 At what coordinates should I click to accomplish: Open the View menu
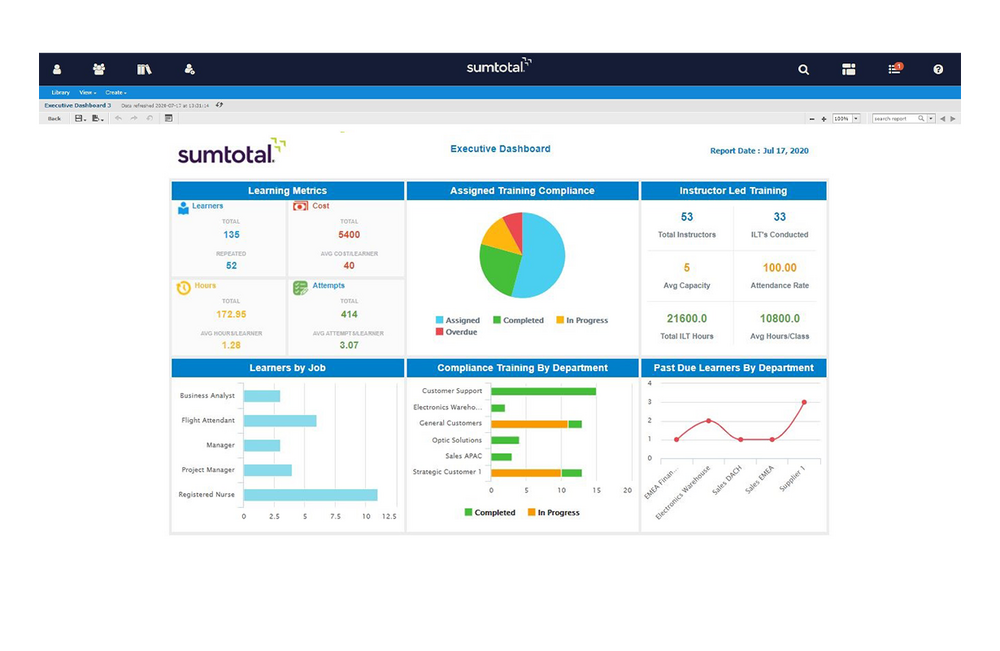point(87,92)
